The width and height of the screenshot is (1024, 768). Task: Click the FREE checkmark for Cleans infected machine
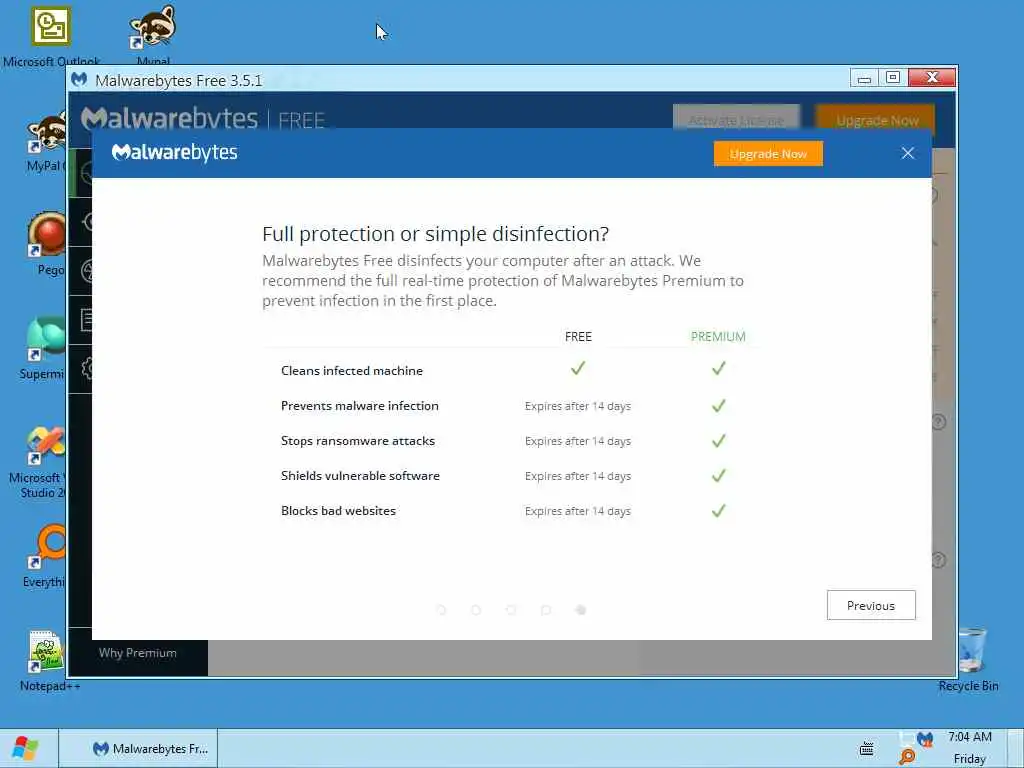(x=578, y=368)
